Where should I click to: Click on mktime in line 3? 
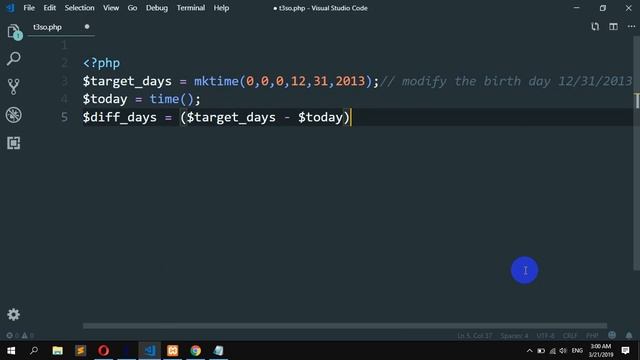click(216, 81)
